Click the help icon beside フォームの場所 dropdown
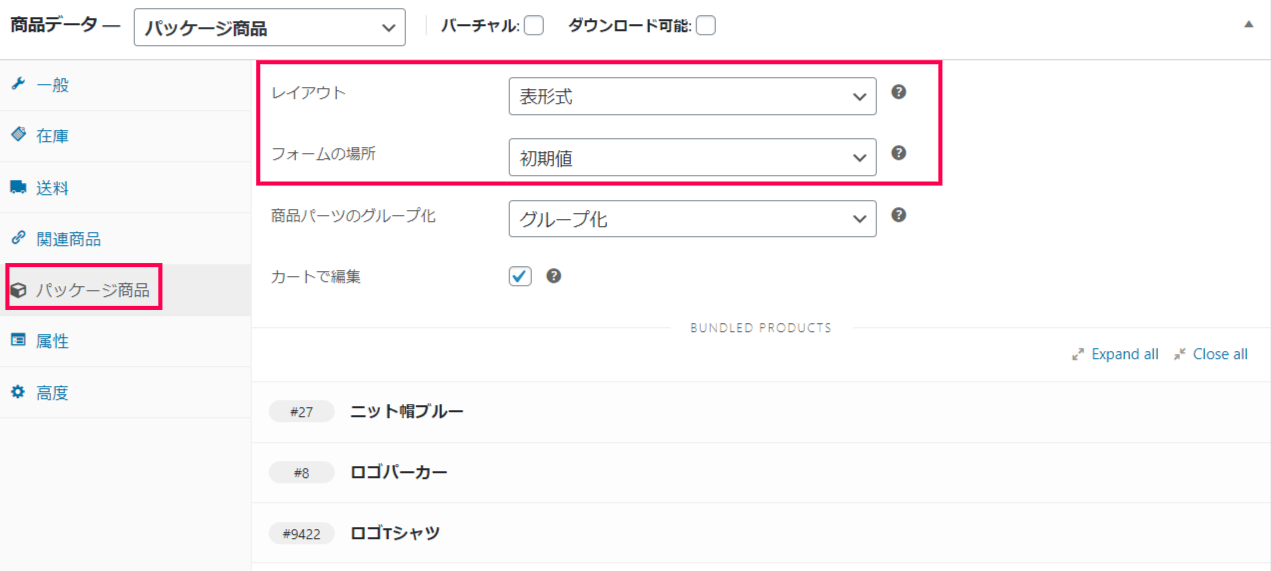1271x571 pixels. tap(898, 153)
